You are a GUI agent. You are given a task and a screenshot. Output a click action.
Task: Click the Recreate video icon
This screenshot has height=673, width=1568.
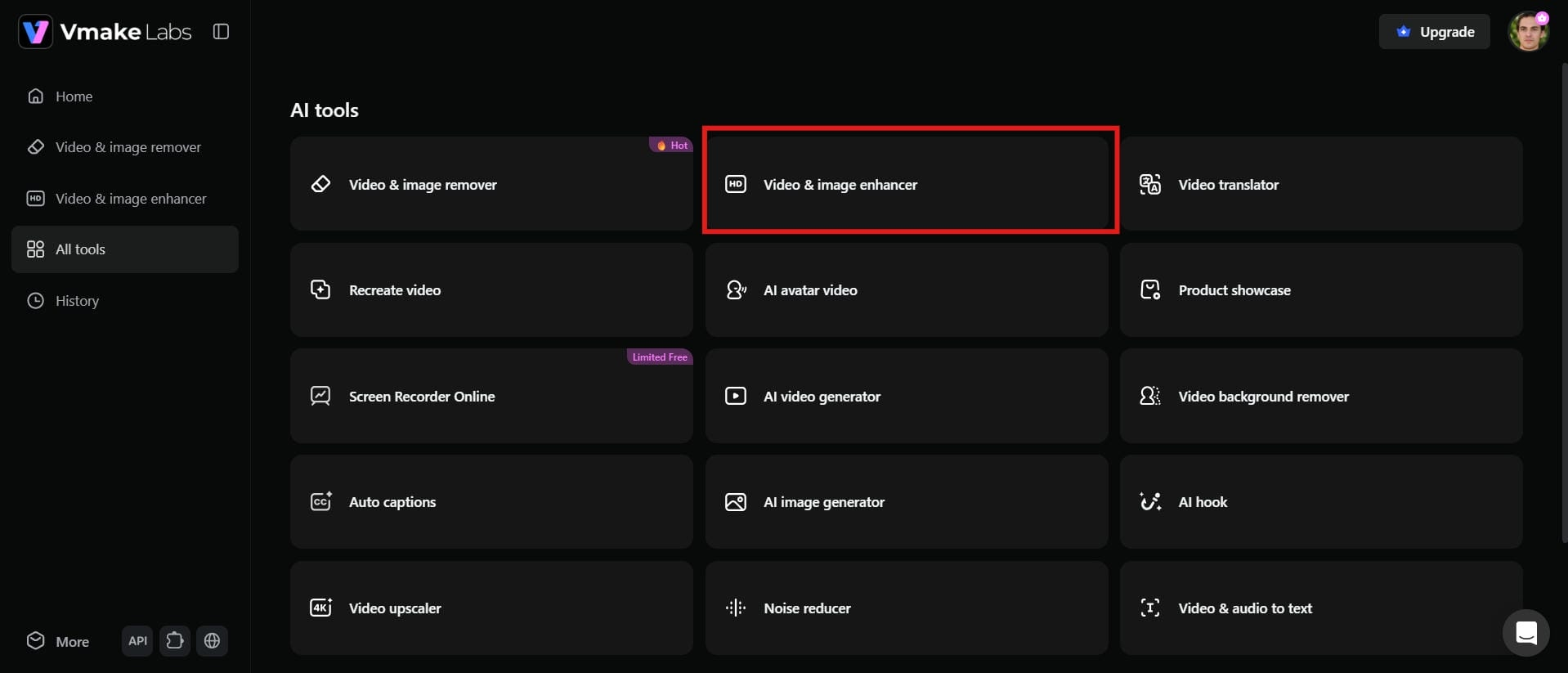[x=320, y=290]
